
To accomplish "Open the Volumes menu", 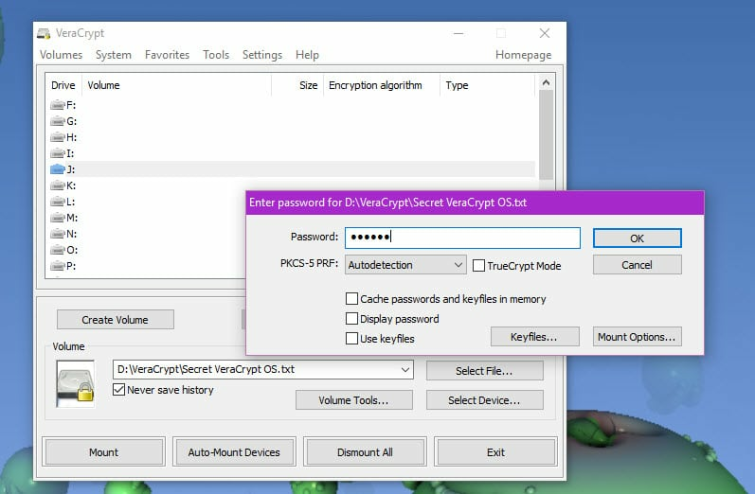I will point(61,55).
